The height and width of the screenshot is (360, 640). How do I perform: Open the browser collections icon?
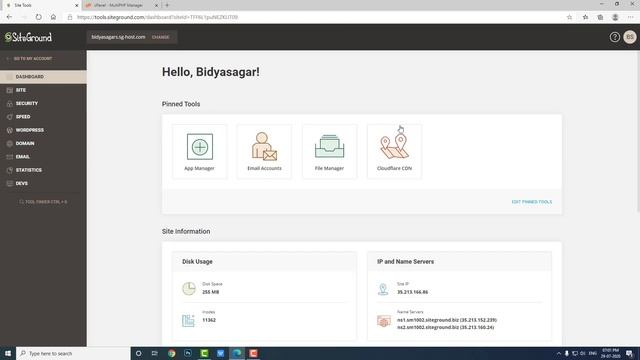coord(600,17)
